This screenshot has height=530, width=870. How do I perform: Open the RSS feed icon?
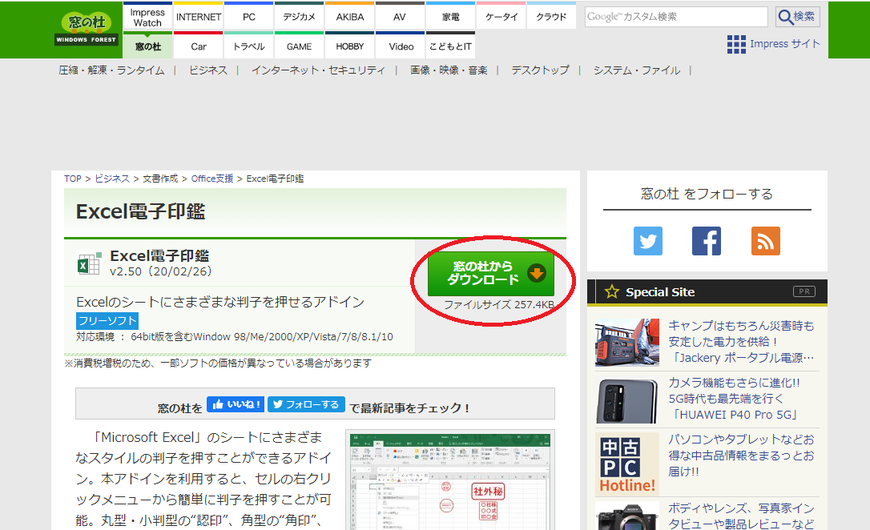766,241
